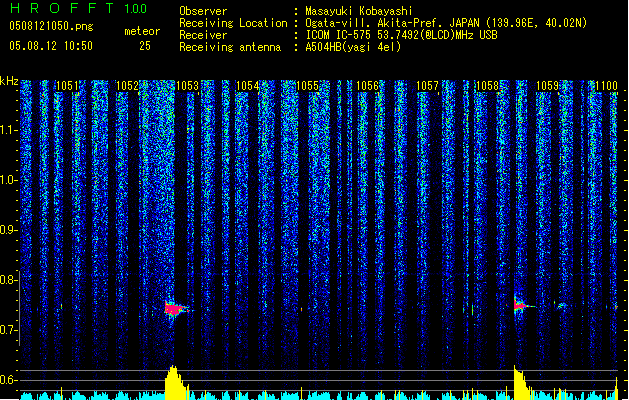Click the file name 0508121050.png
This screenshot has width=629, height=400.
[x=51, y=26]
